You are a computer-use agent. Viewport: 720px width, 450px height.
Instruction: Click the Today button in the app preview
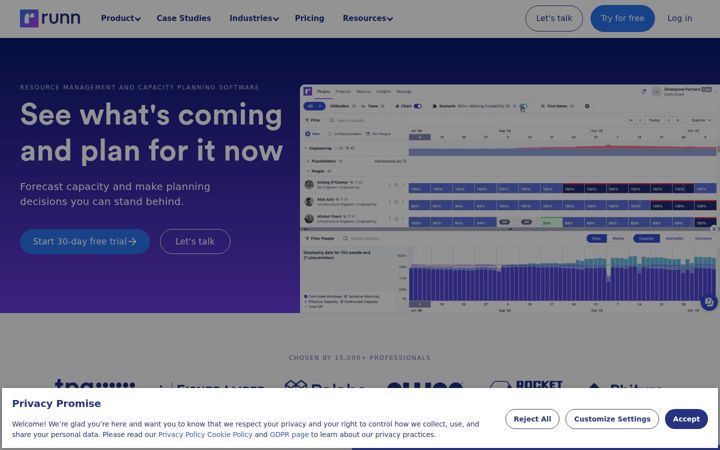(x=654, y=120)
